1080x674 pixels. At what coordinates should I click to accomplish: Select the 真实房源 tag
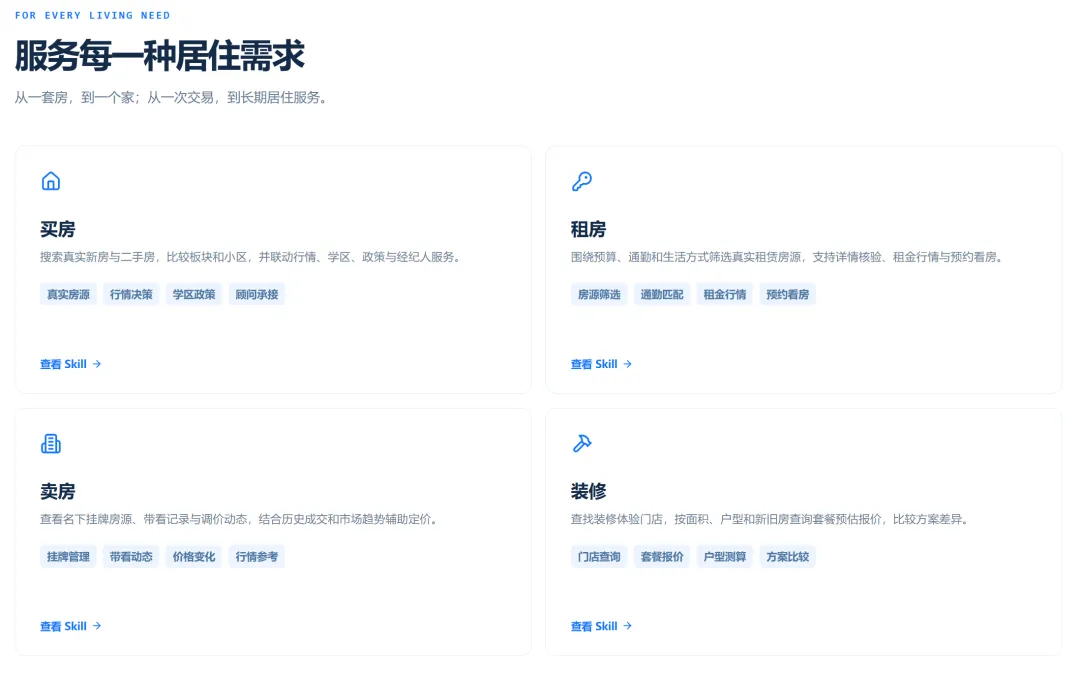click(x=68, y=295)
